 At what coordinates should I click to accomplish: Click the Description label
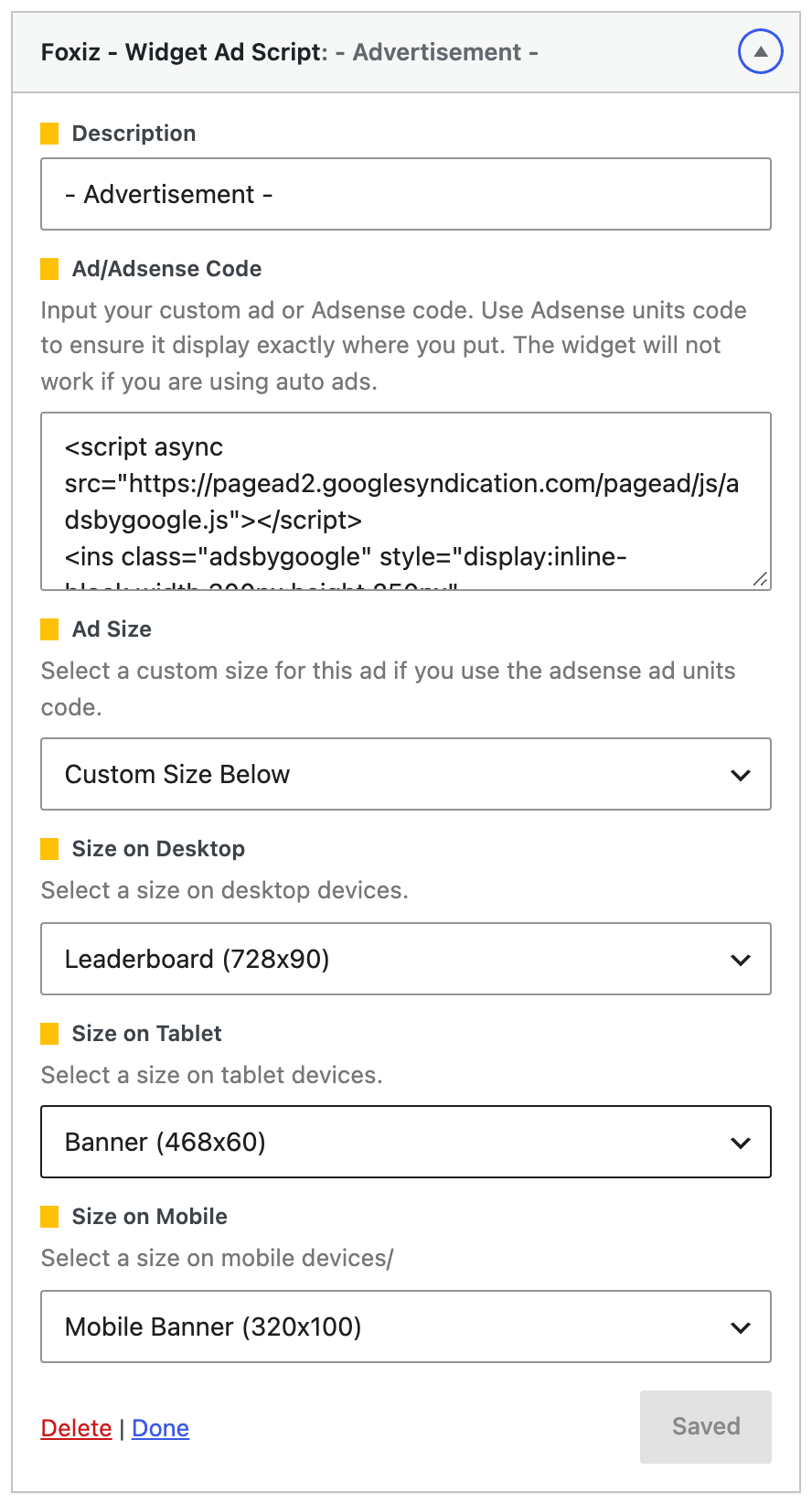[134, 134]
